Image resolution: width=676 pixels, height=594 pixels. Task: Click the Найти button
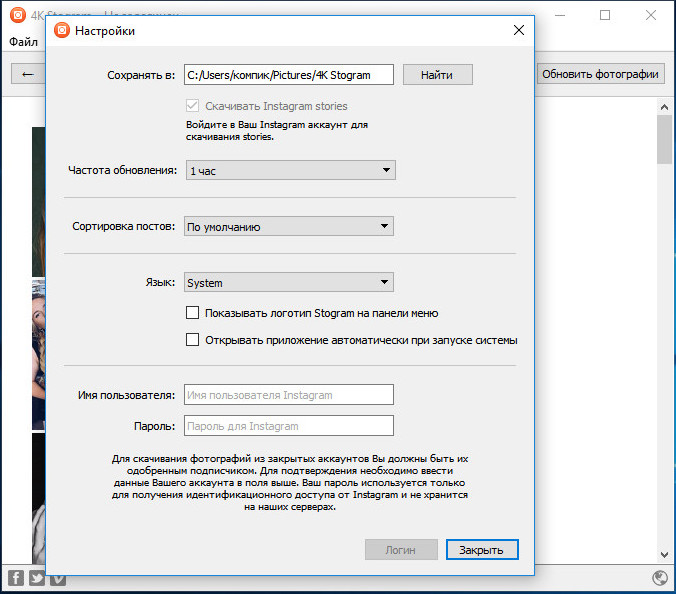[x=438, y=75]
